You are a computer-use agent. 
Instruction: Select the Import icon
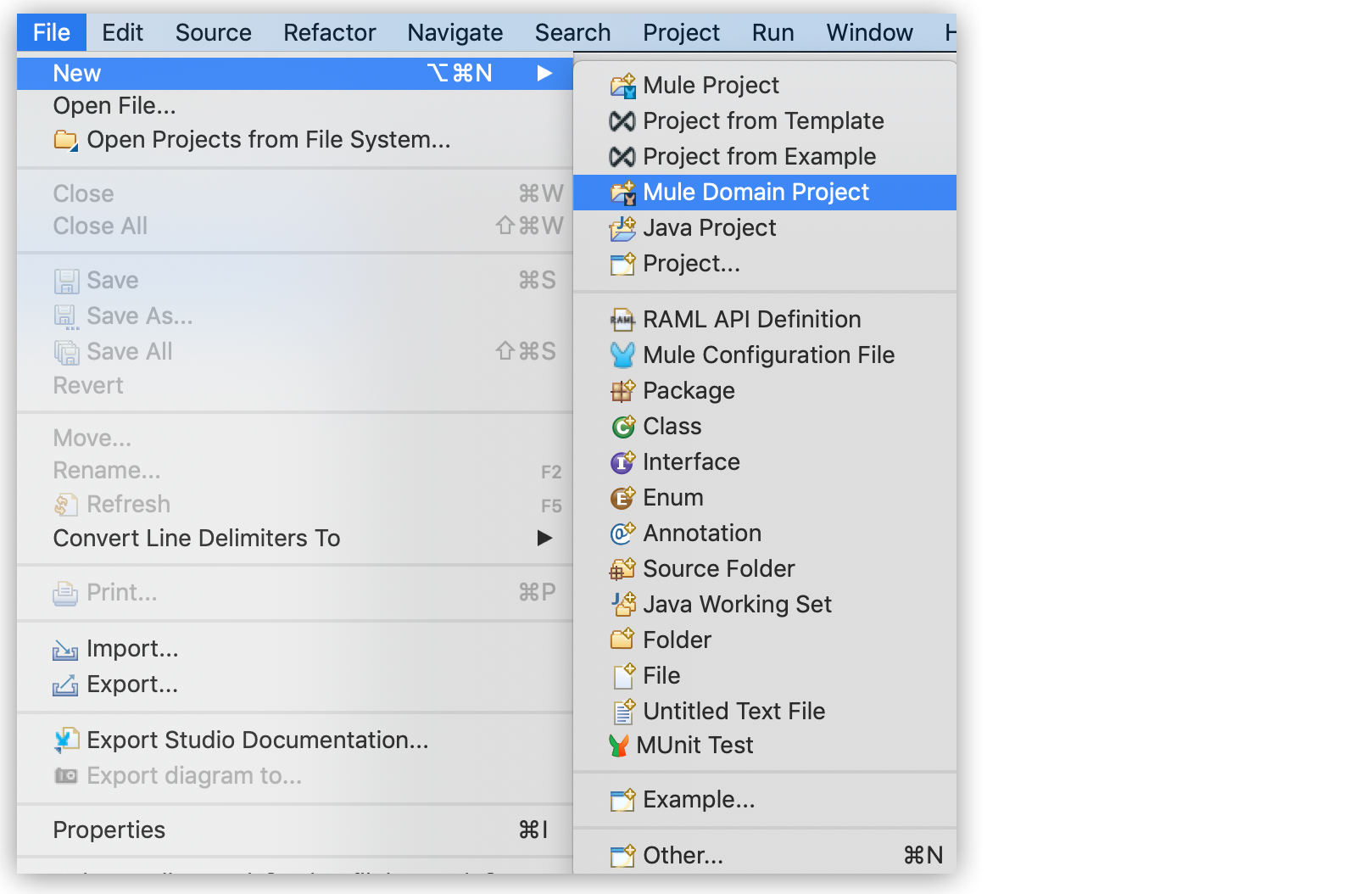[x=65, y=649]
